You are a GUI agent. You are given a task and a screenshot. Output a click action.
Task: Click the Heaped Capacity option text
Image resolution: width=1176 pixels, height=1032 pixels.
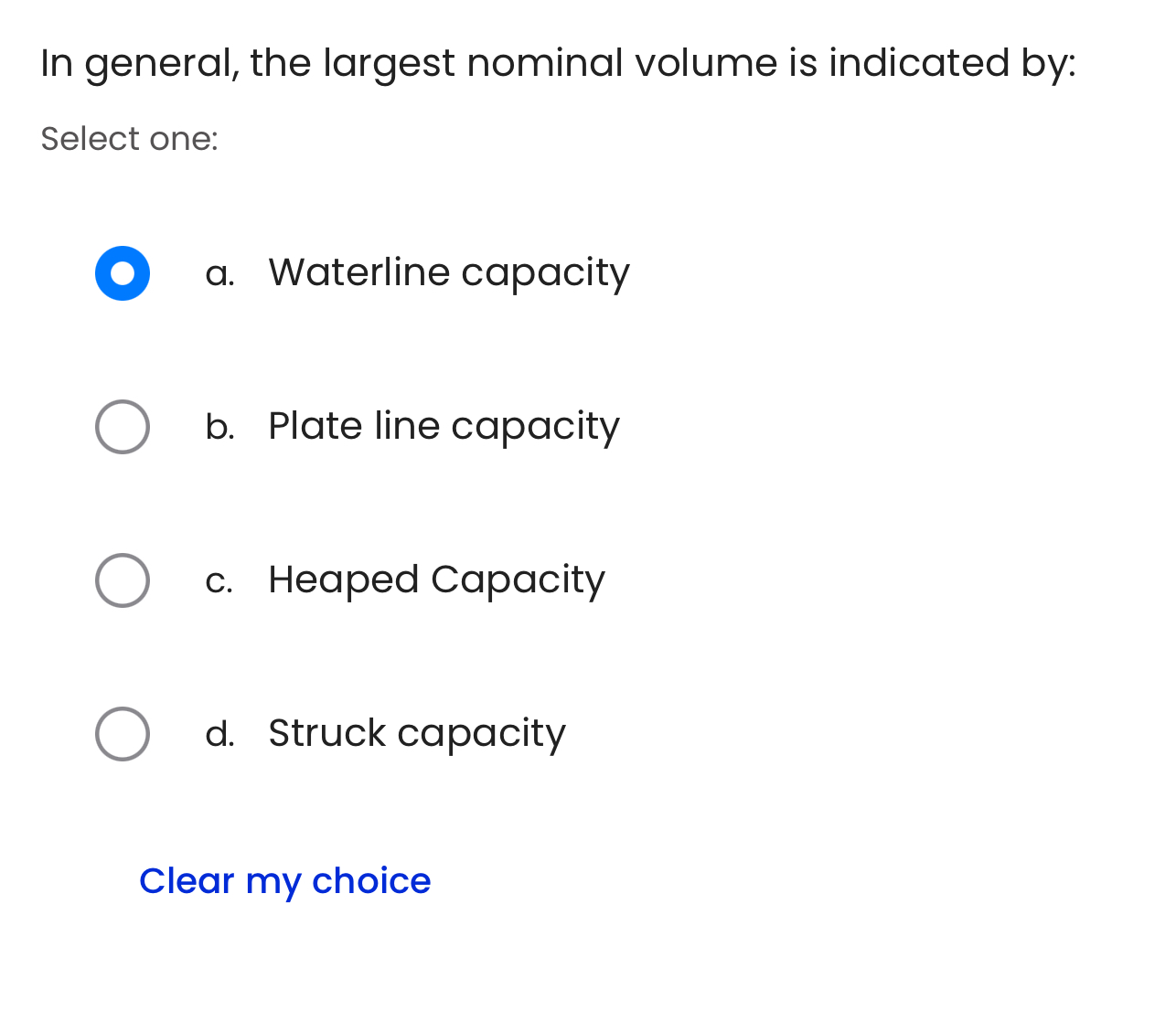[436, 580]
